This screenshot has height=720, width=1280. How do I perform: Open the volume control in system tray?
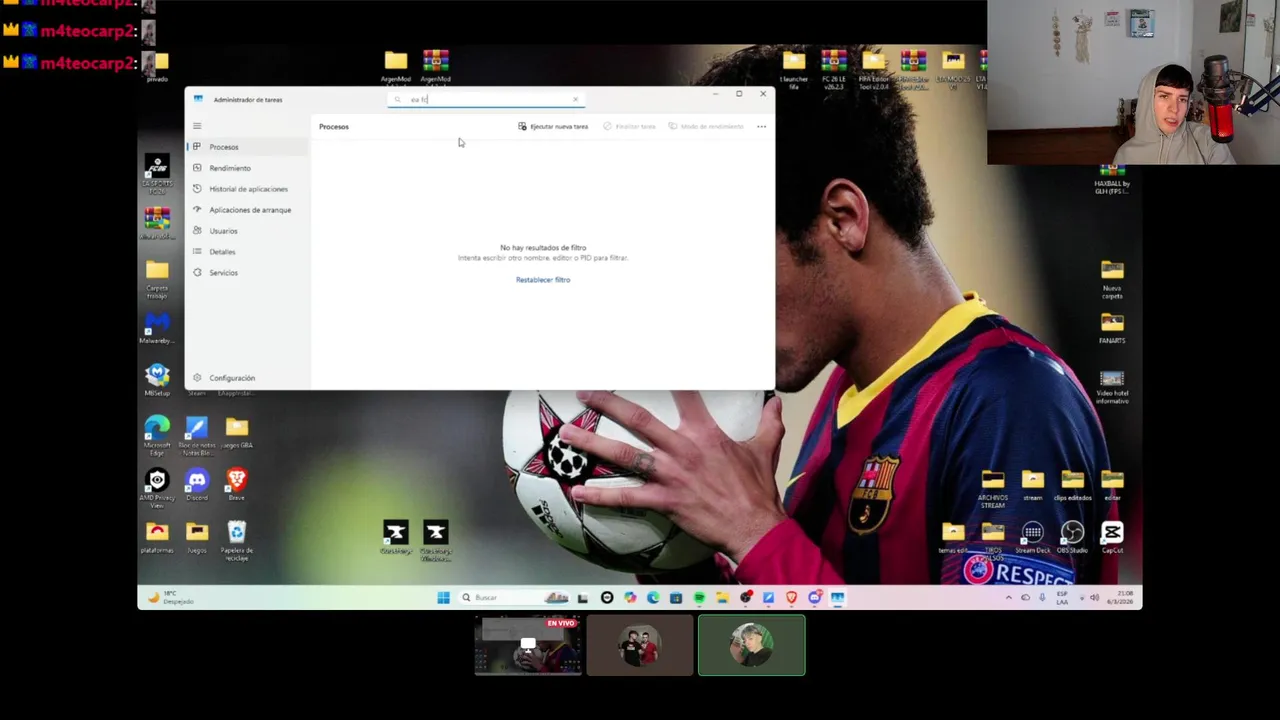(1094, 598)
